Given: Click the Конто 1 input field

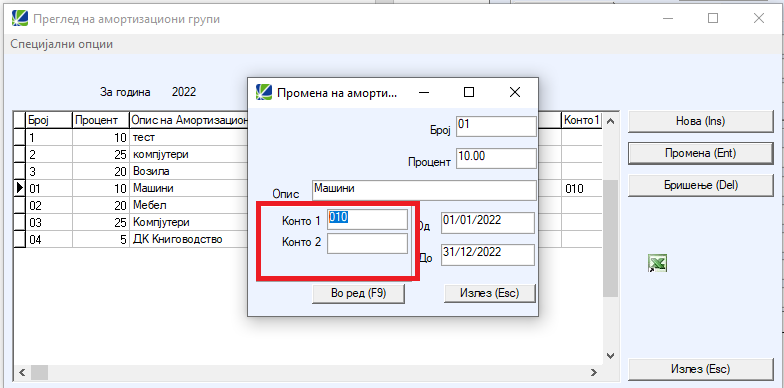Looking at the screenshot, I should (368, 220).
